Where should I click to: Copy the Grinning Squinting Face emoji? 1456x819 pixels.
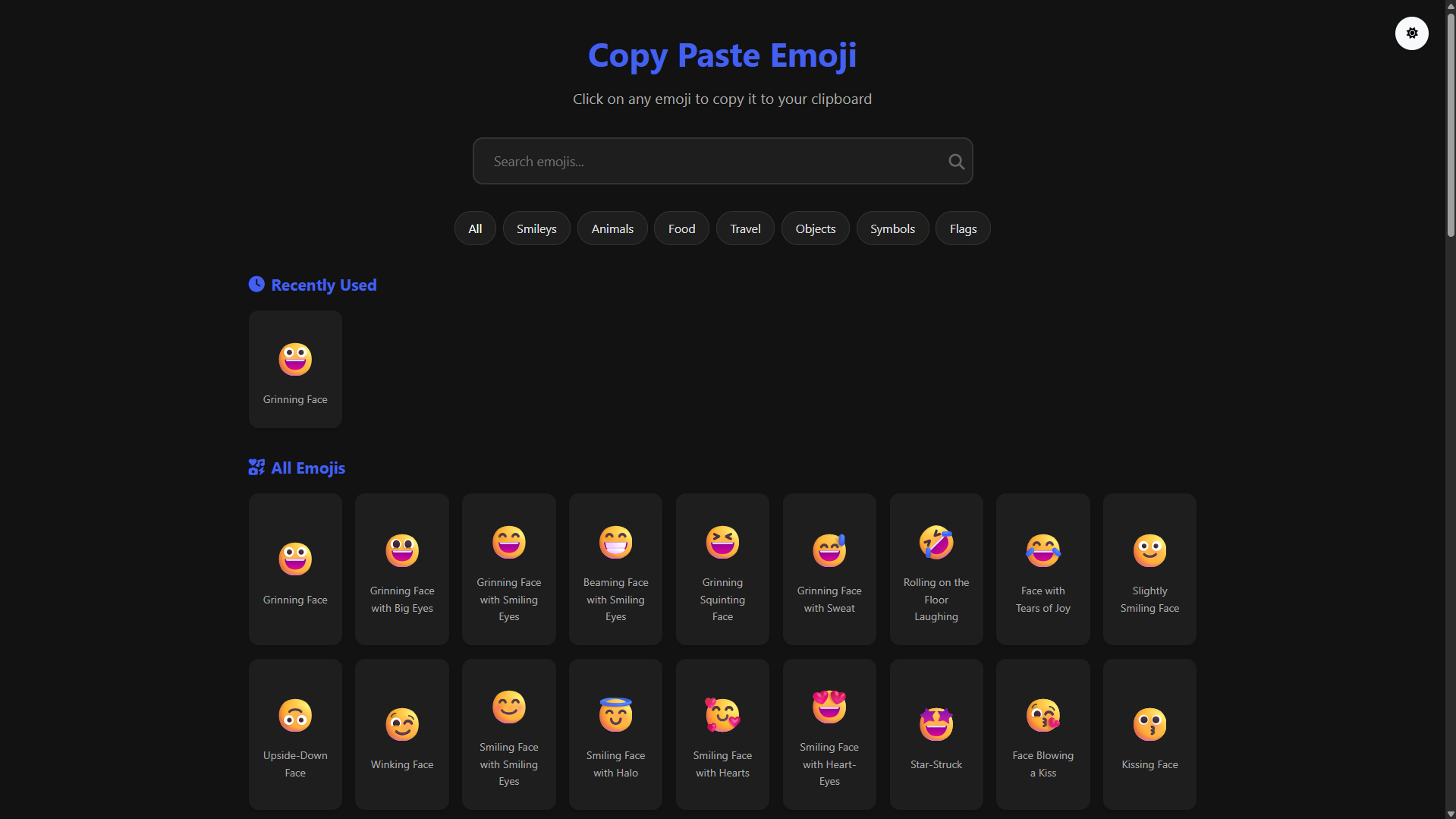tap(722, 569)
